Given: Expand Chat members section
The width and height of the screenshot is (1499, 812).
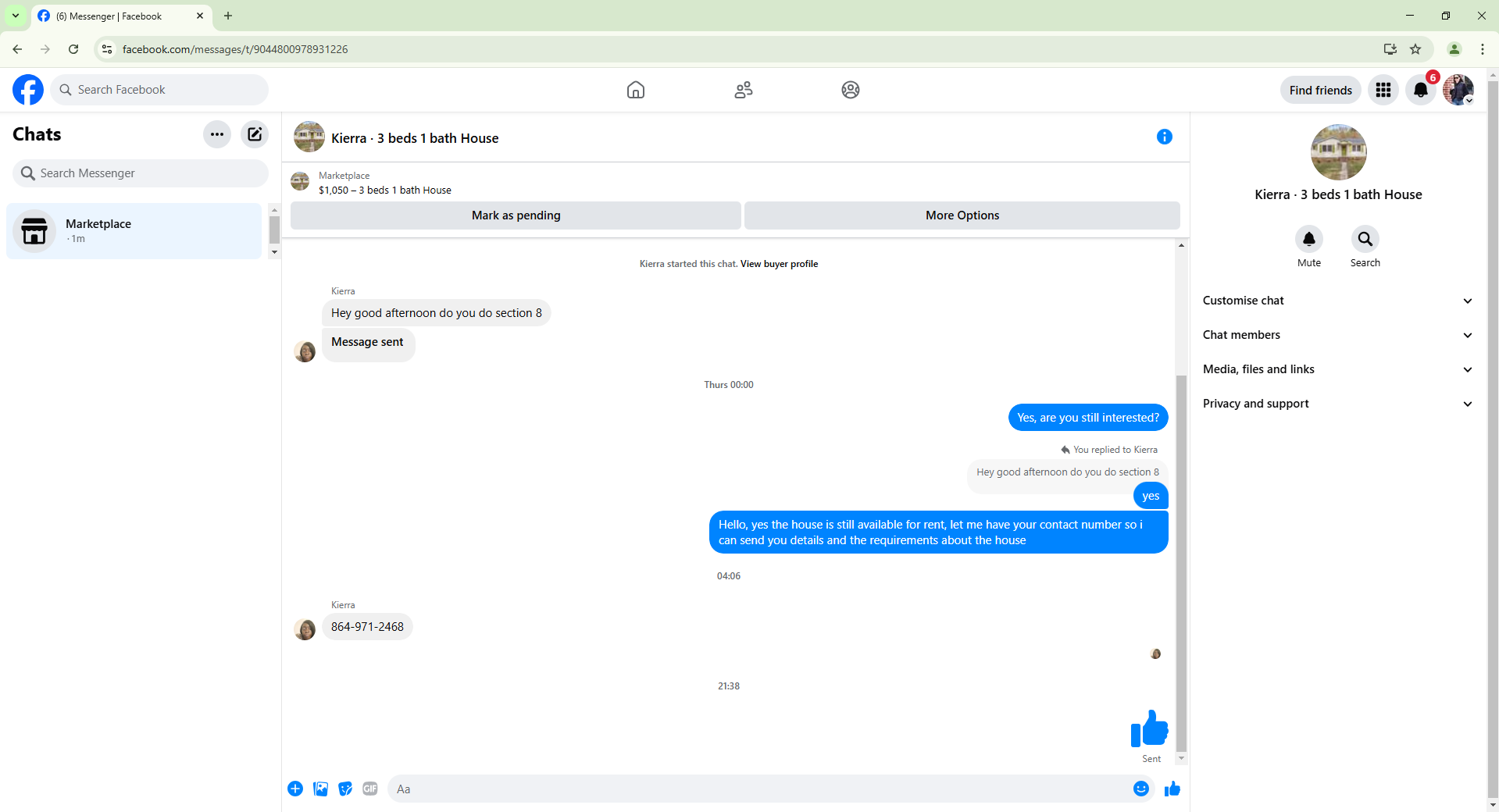Looking at the screenshot, I should point(1337,335).
